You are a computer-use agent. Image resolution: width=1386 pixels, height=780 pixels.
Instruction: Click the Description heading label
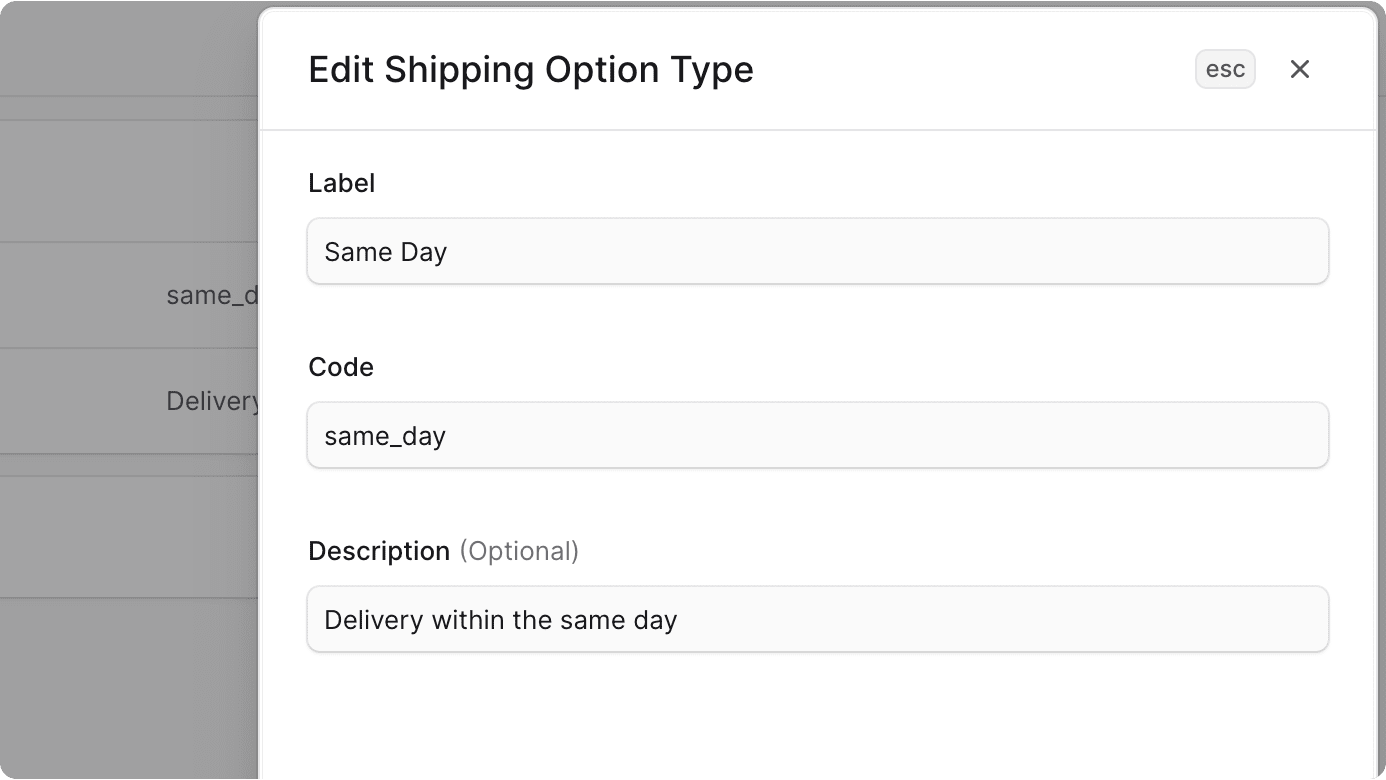click(x=378, y=550)
